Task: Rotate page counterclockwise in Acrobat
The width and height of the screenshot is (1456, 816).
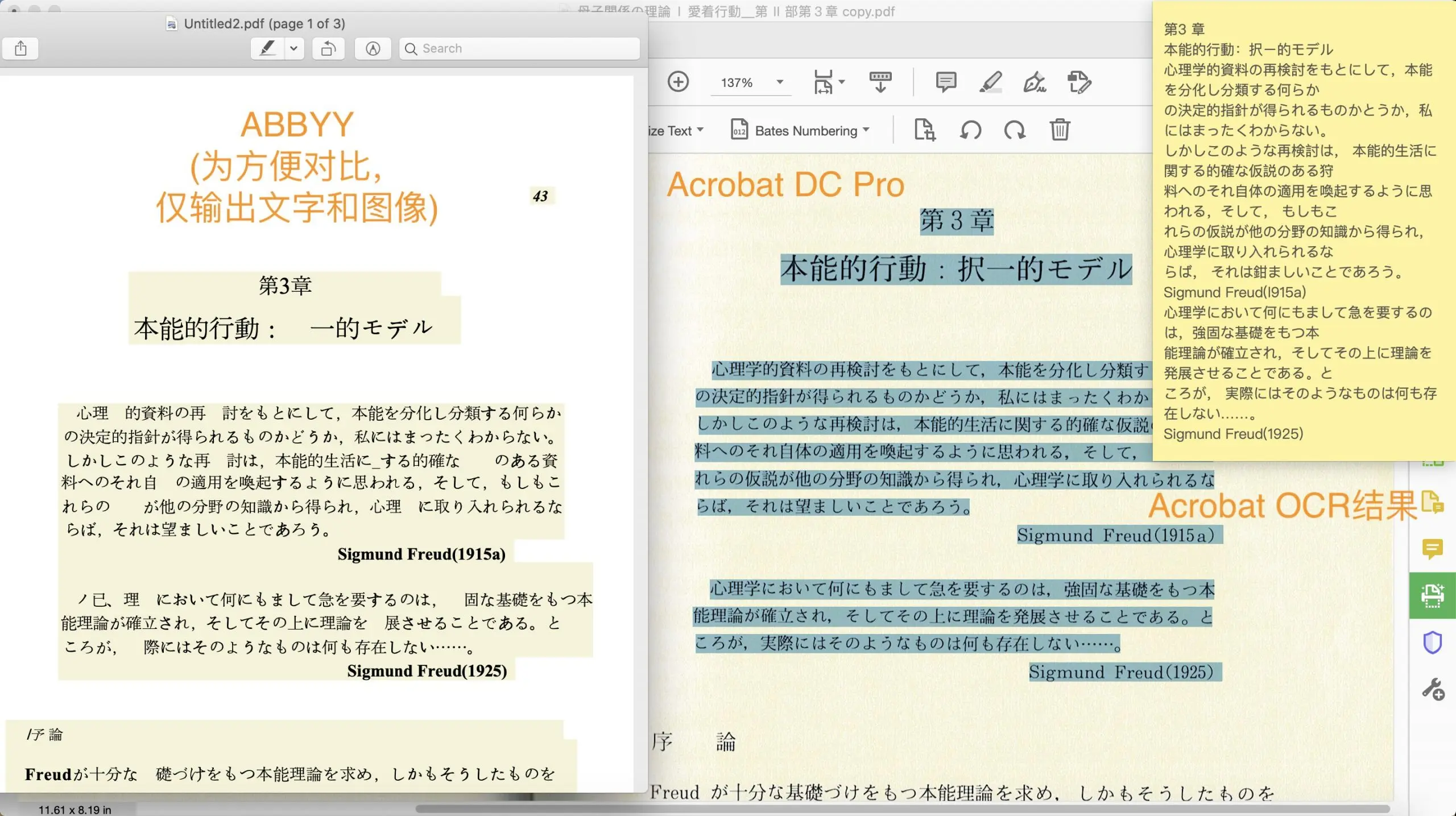Action: (970, 130)
